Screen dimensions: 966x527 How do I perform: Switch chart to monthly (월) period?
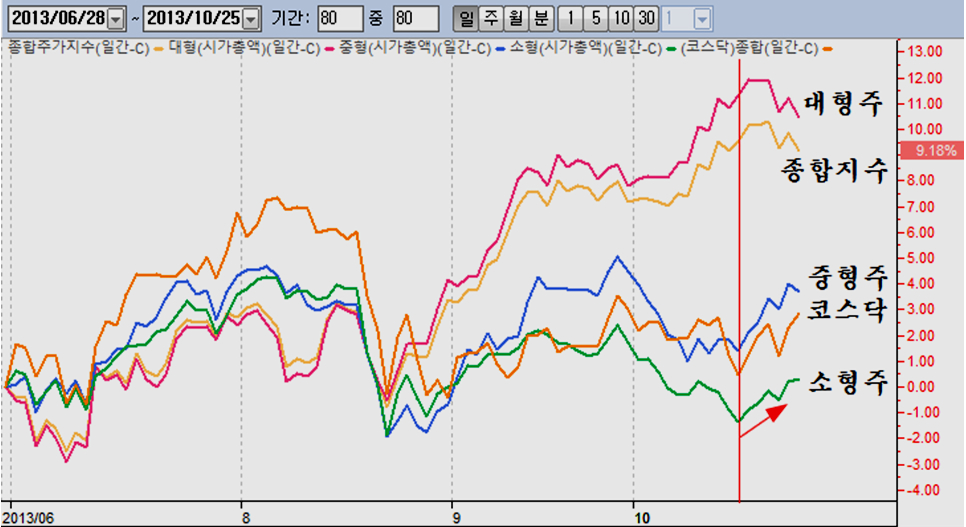coord(514,18)
